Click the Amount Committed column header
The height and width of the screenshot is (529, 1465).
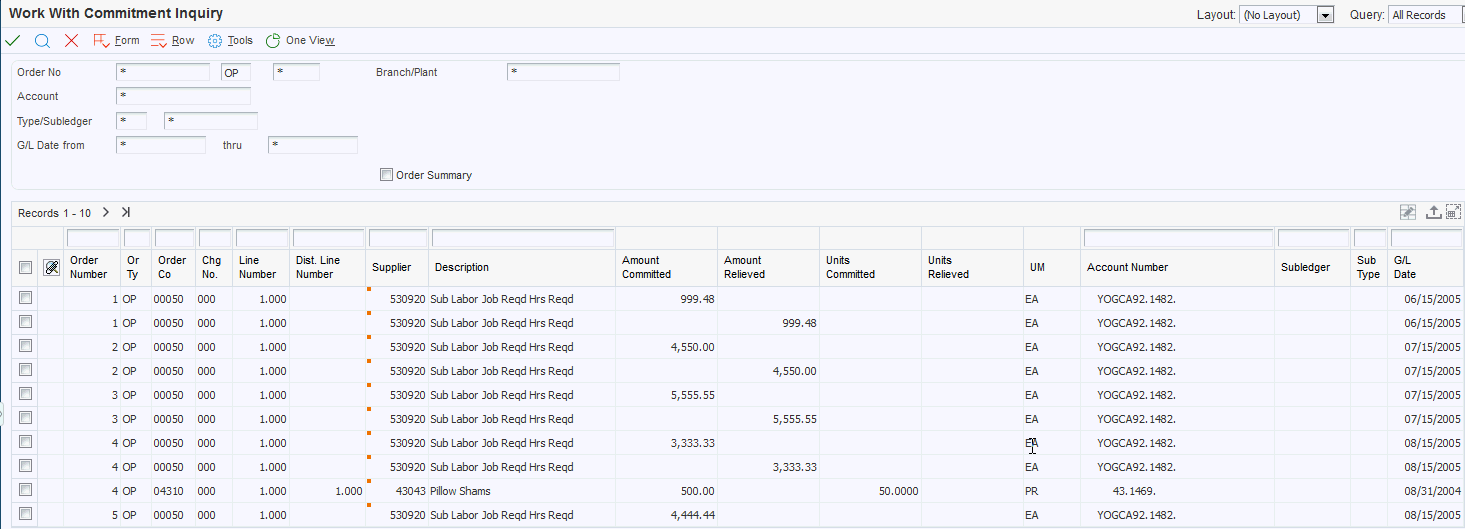coord(646,267)
